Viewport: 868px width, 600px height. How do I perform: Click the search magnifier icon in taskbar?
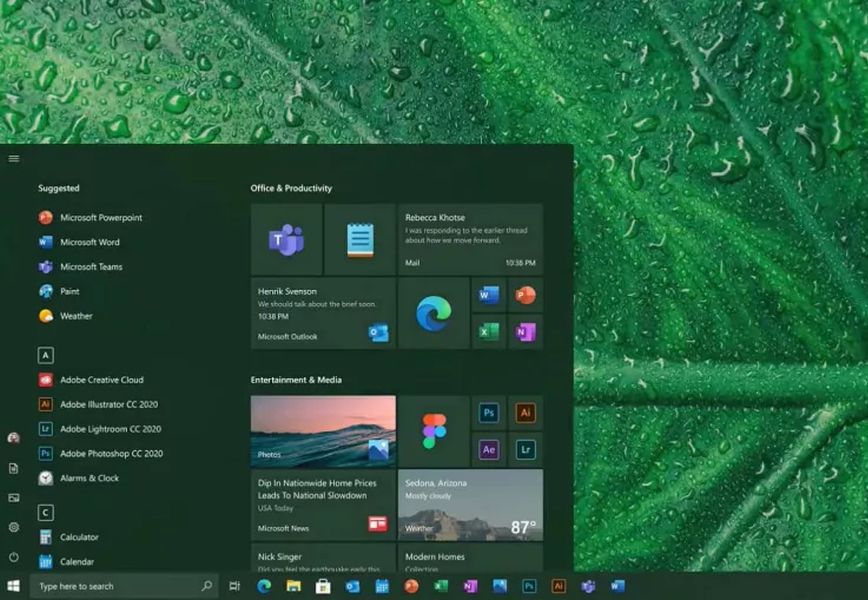(x=206, y=586)
